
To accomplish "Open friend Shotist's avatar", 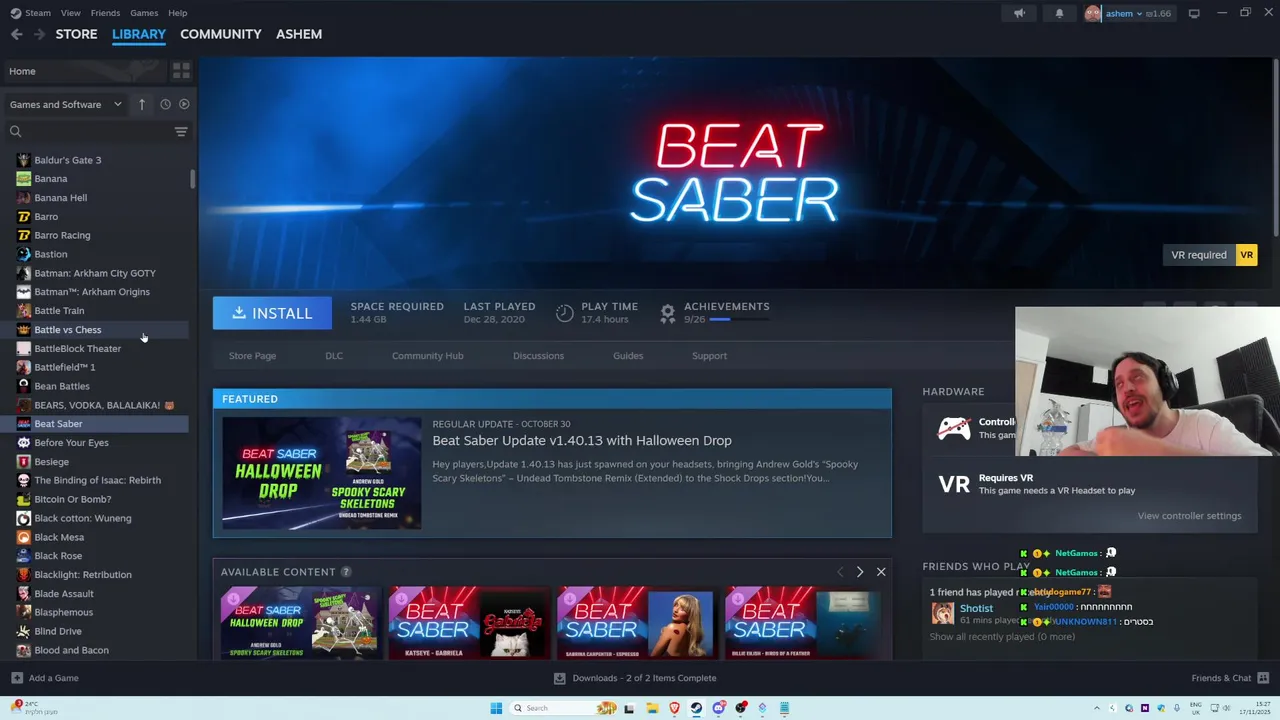I will 942,613.
